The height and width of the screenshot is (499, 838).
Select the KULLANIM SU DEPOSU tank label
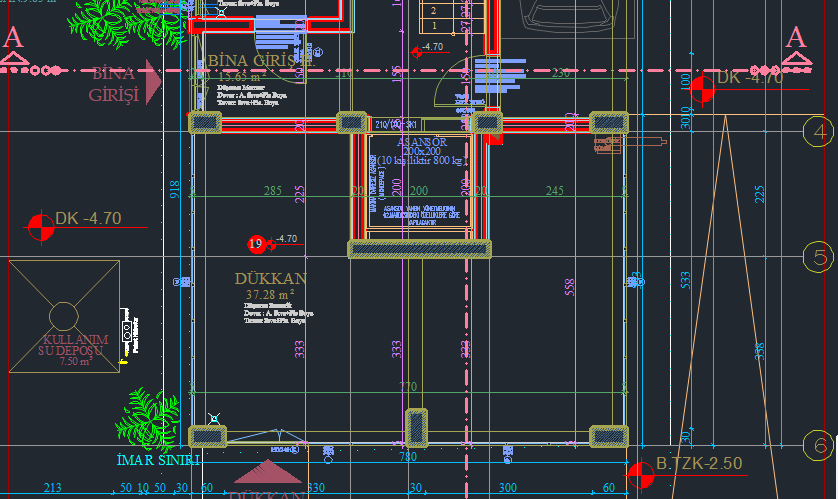tap(67, 346)
